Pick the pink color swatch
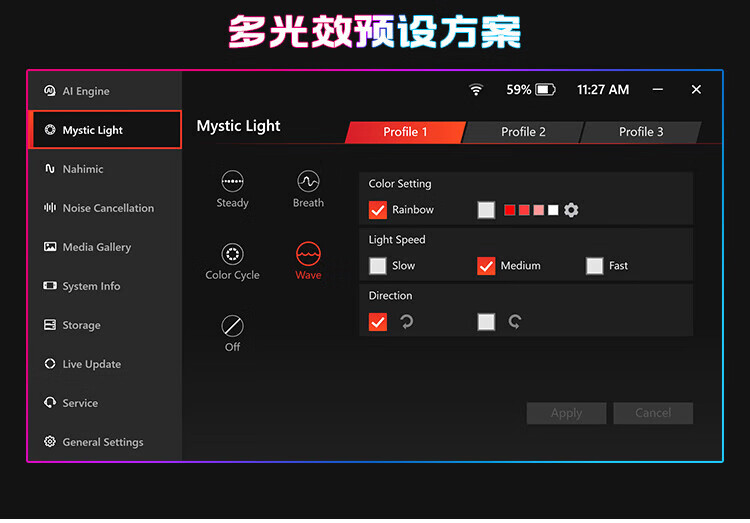This screenshot has width=750, height=523. point(539,210)
